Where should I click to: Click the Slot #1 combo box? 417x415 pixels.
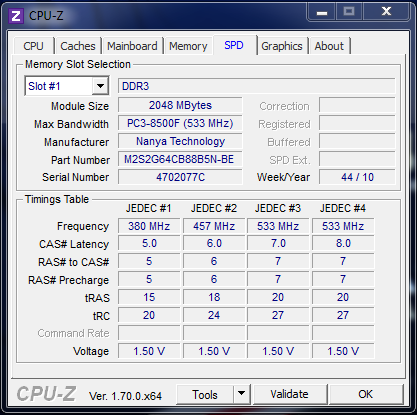(67, 86)
